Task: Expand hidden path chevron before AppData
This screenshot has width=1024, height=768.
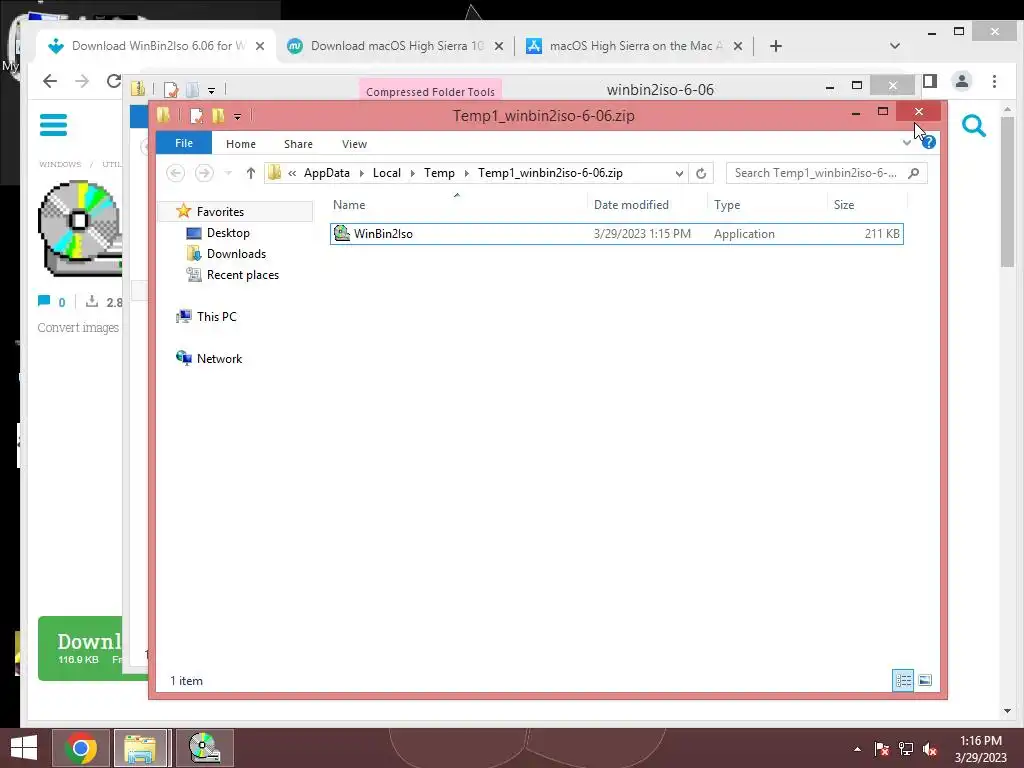Action: pos(292,173)
